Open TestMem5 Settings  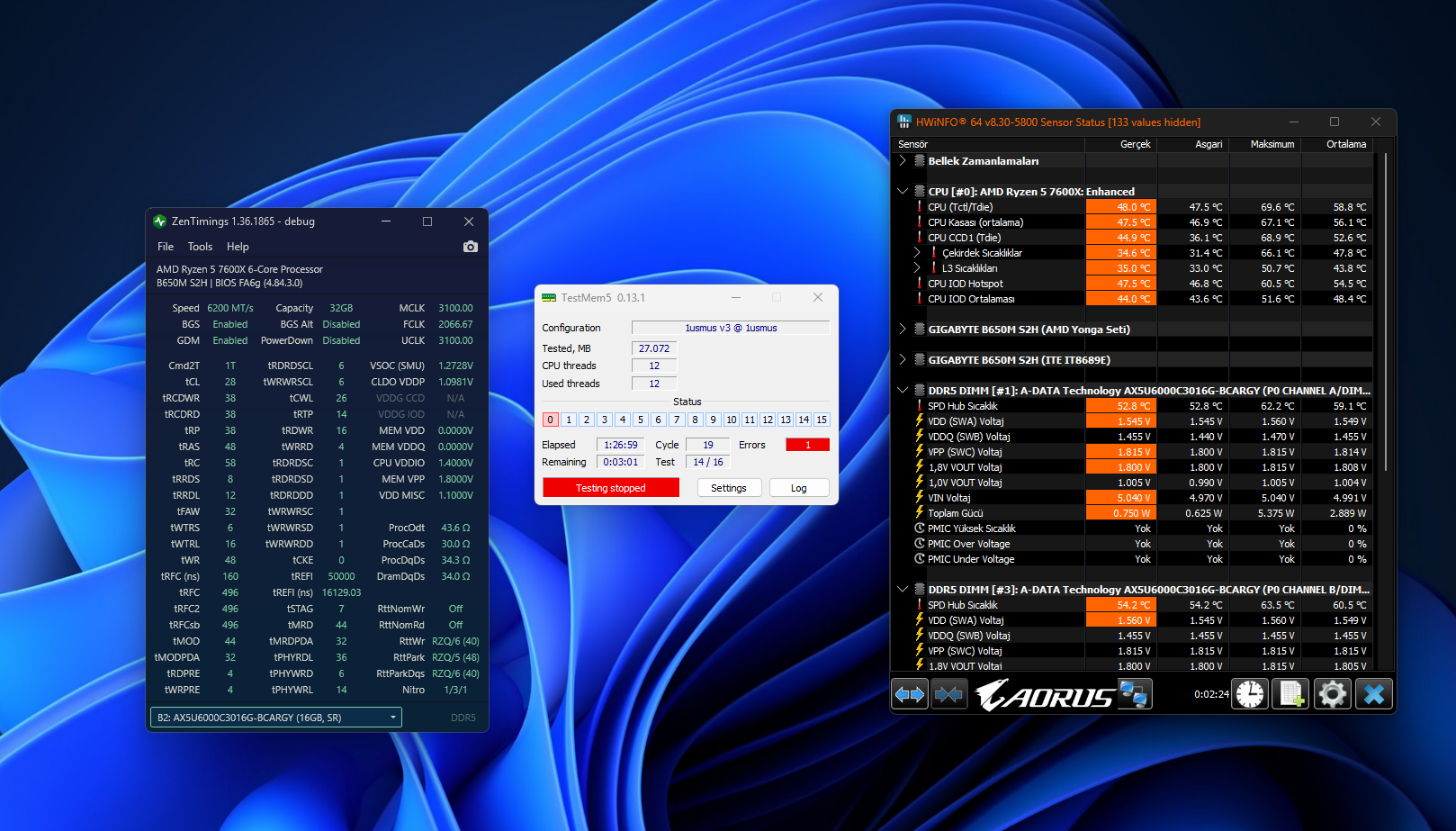[729, 488]
